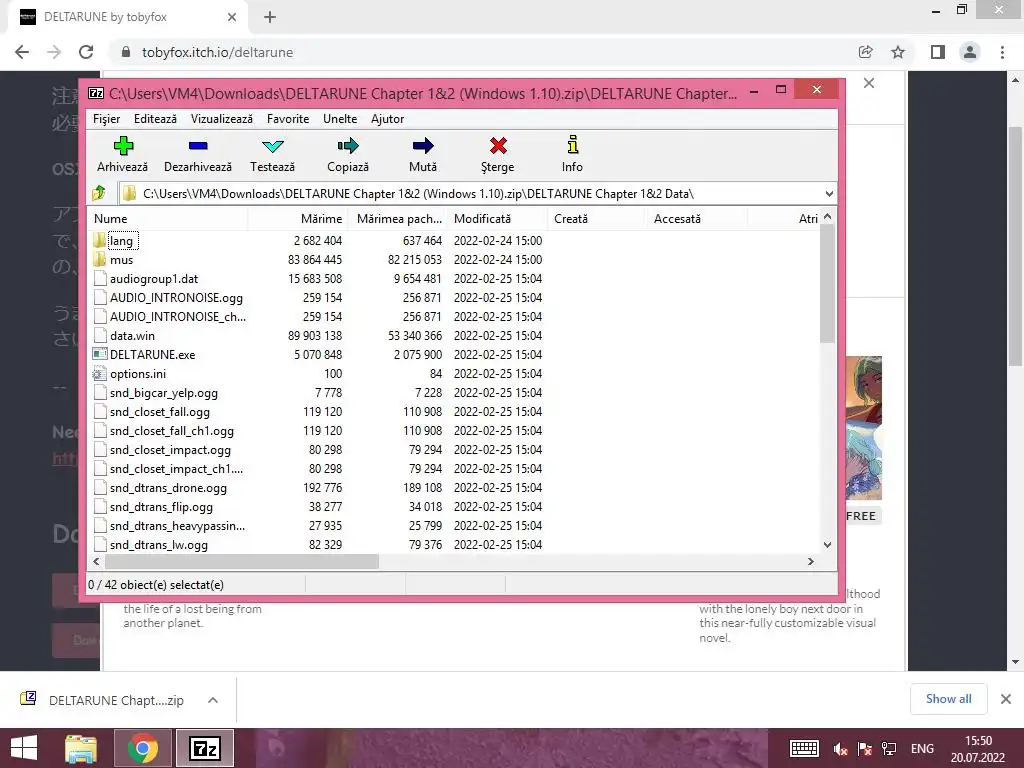This screenshot has height=768, width=1024.
Task: Select the DELTARUNE.exe file icon
Action: point(100,355)
